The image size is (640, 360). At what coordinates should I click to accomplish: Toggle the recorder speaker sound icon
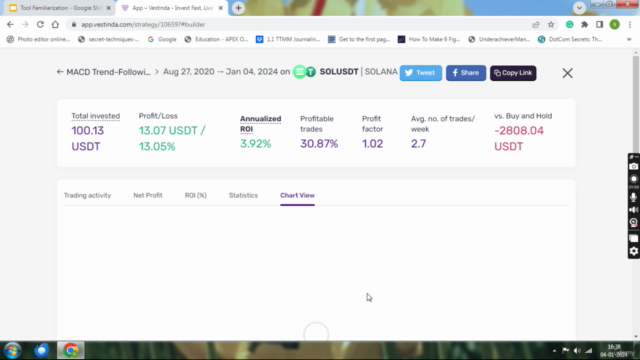tap(633, 210)
